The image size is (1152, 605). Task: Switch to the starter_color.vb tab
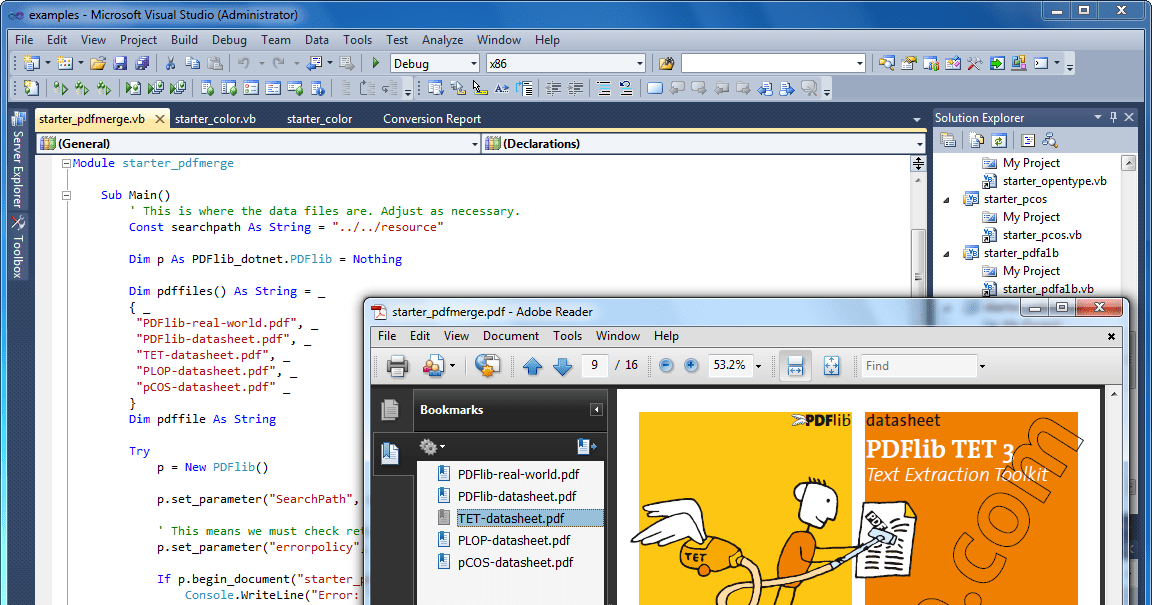[x=215, y=118]
